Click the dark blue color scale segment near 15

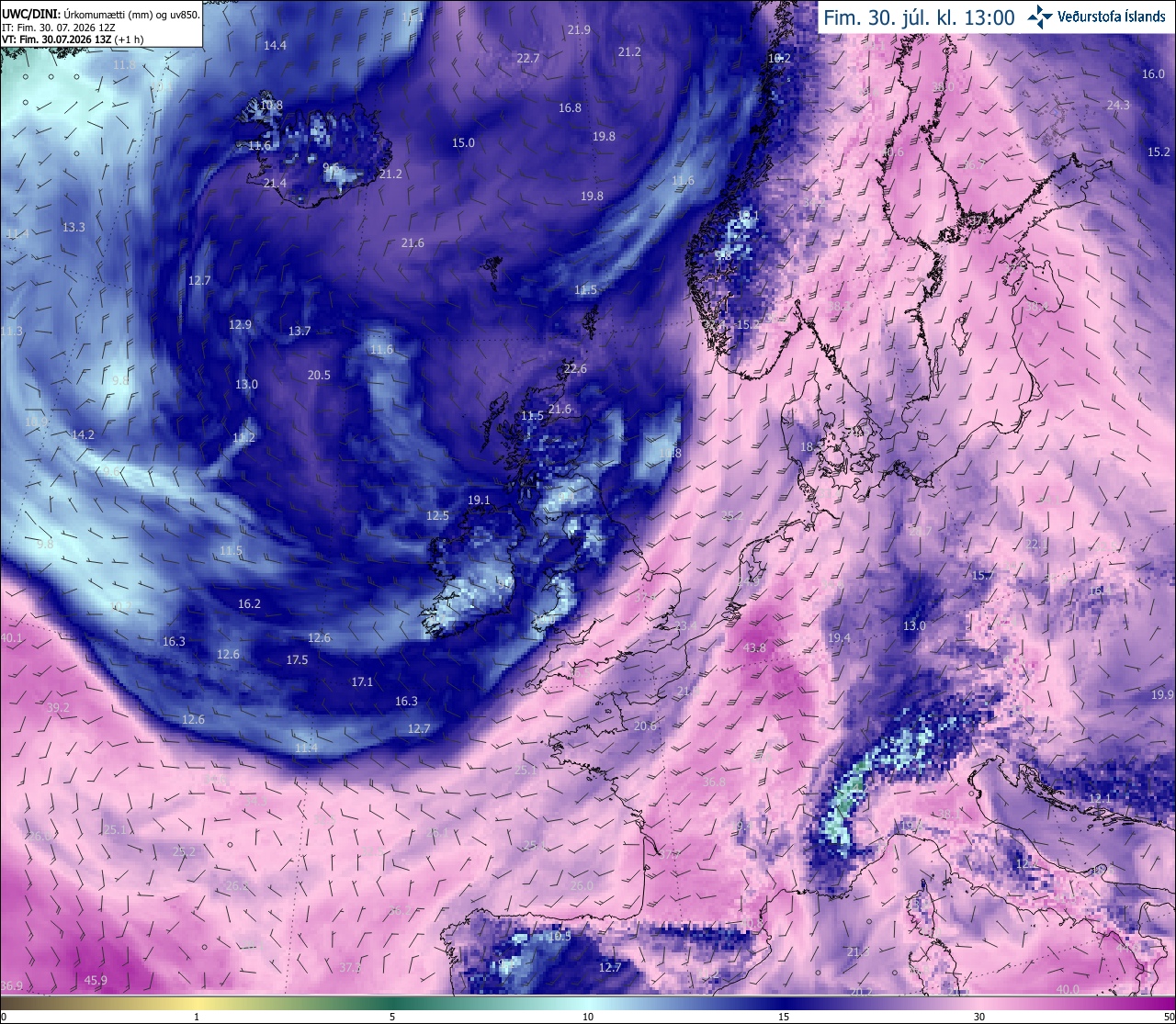click(x=784, y=1003)
